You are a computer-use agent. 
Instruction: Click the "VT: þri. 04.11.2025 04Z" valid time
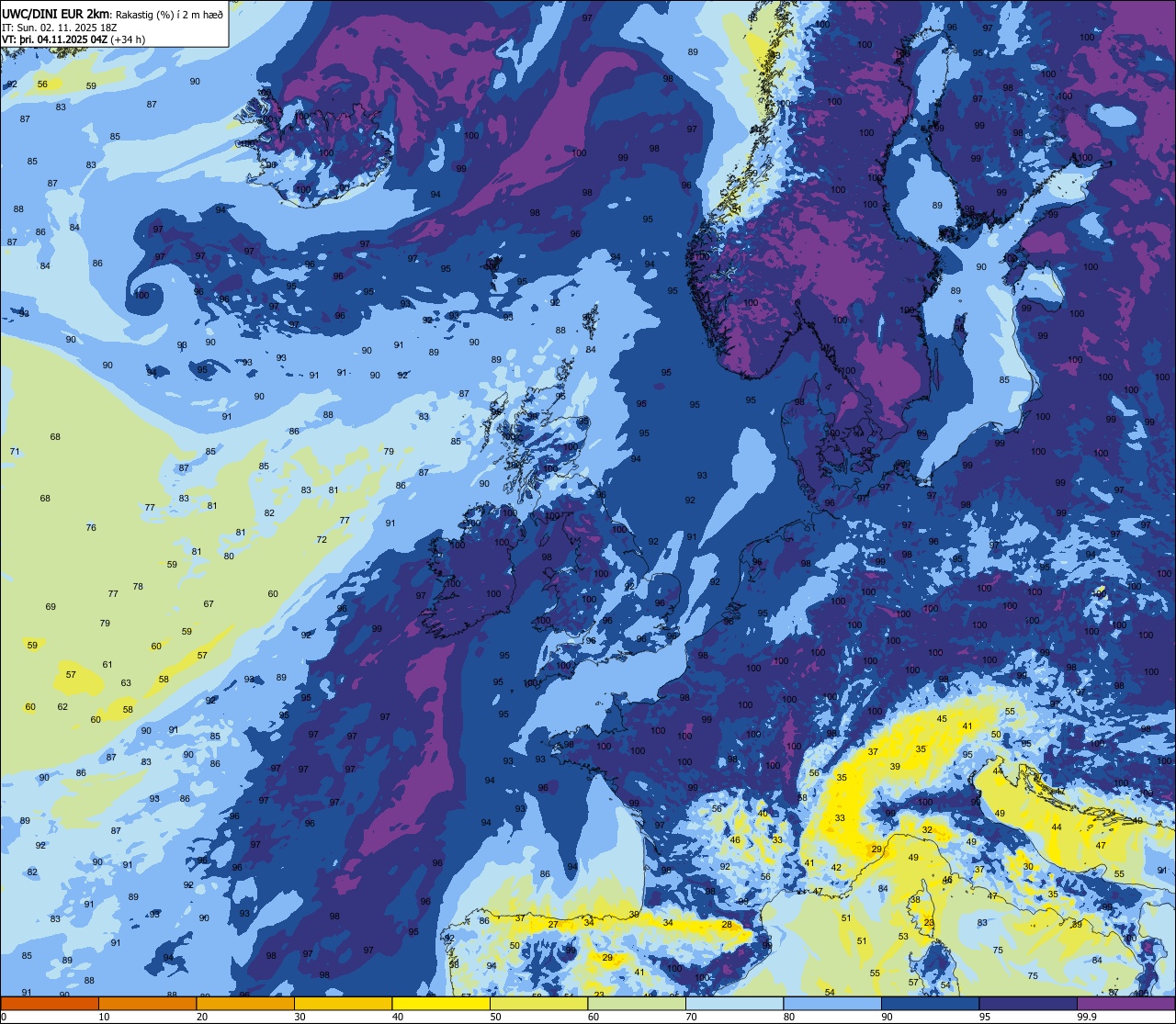56,39
